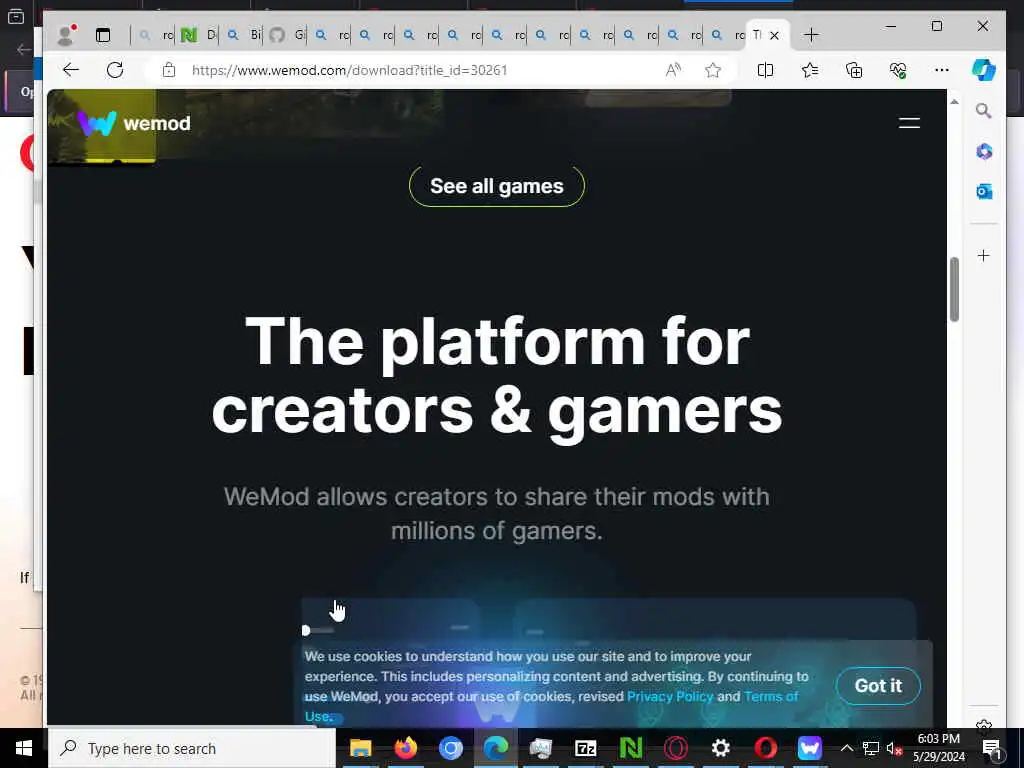
Task: Accept cookies with Got it button
Action: 878,686
